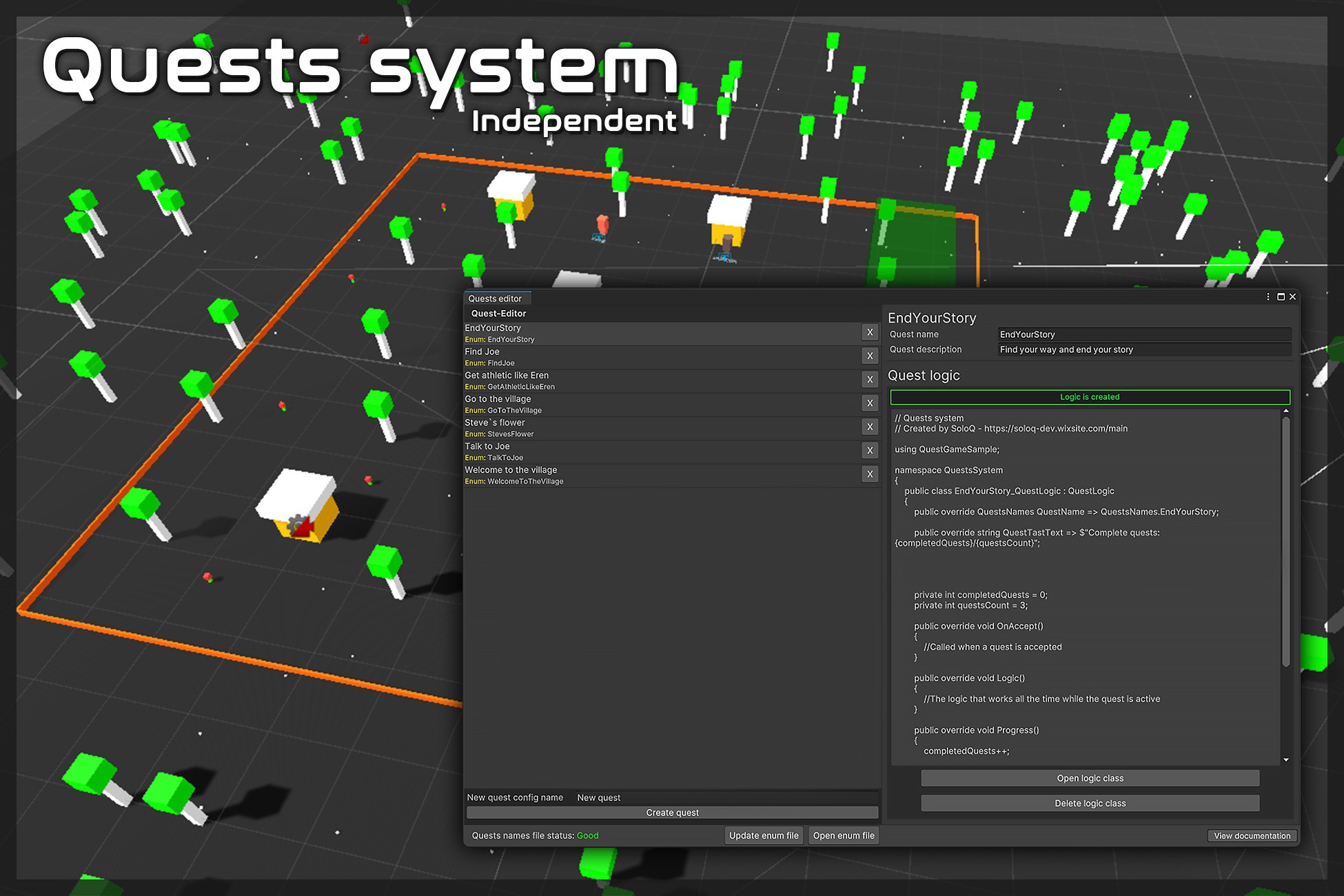
Task: Click the Quest description input field
Action: coord(1144,350)
